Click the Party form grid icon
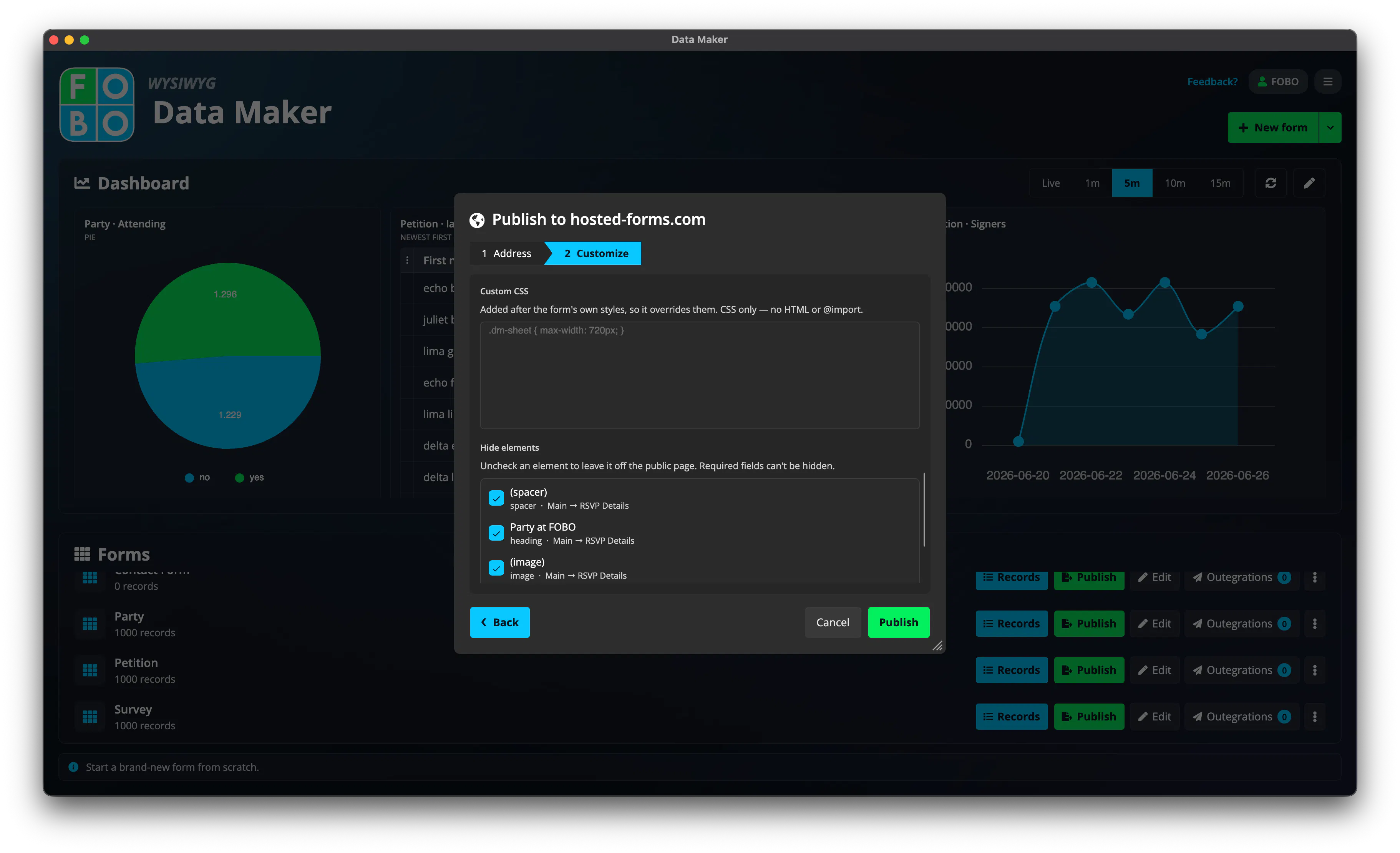The image size is (1400, 853). point(90,624)
